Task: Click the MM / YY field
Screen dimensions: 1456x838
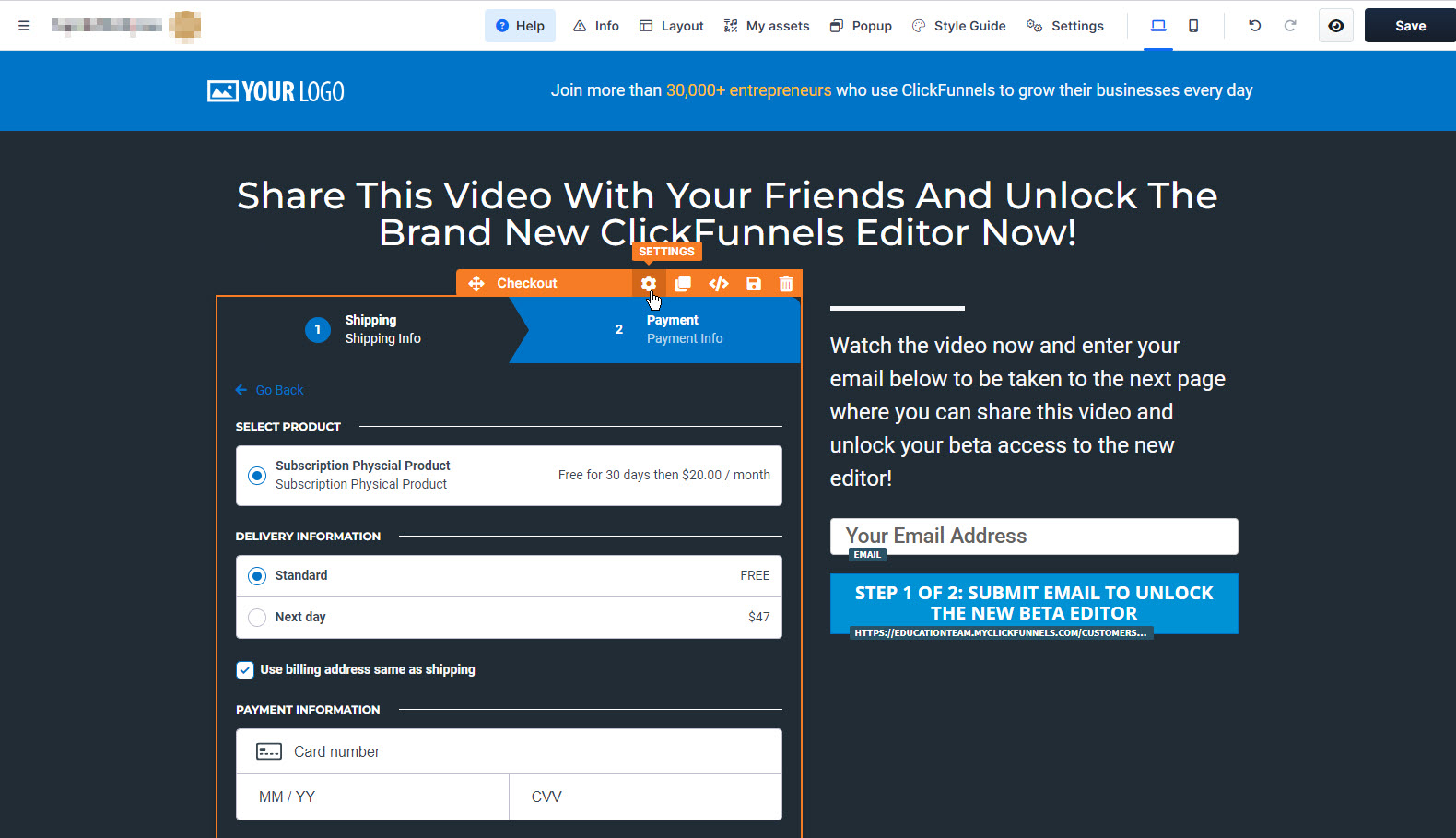Action: pyautogui.click(x=372, y=797)
